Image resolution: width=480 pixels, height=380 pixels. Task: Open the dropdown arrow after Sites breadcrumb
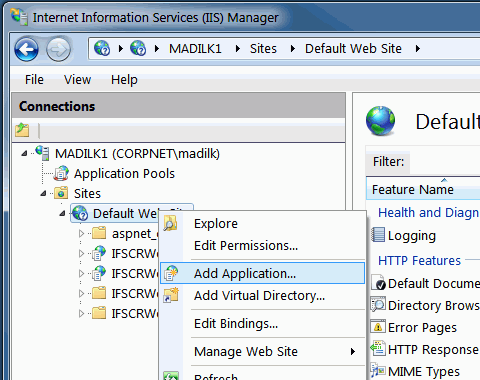293,49
